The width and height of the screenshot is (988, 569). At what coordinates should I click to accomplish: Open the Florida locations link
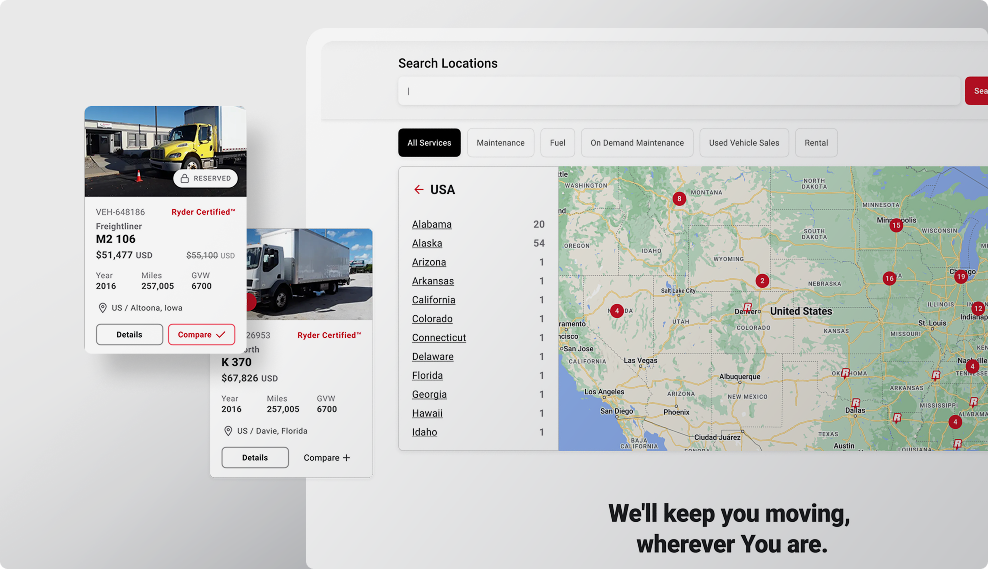tap(427, 376)
